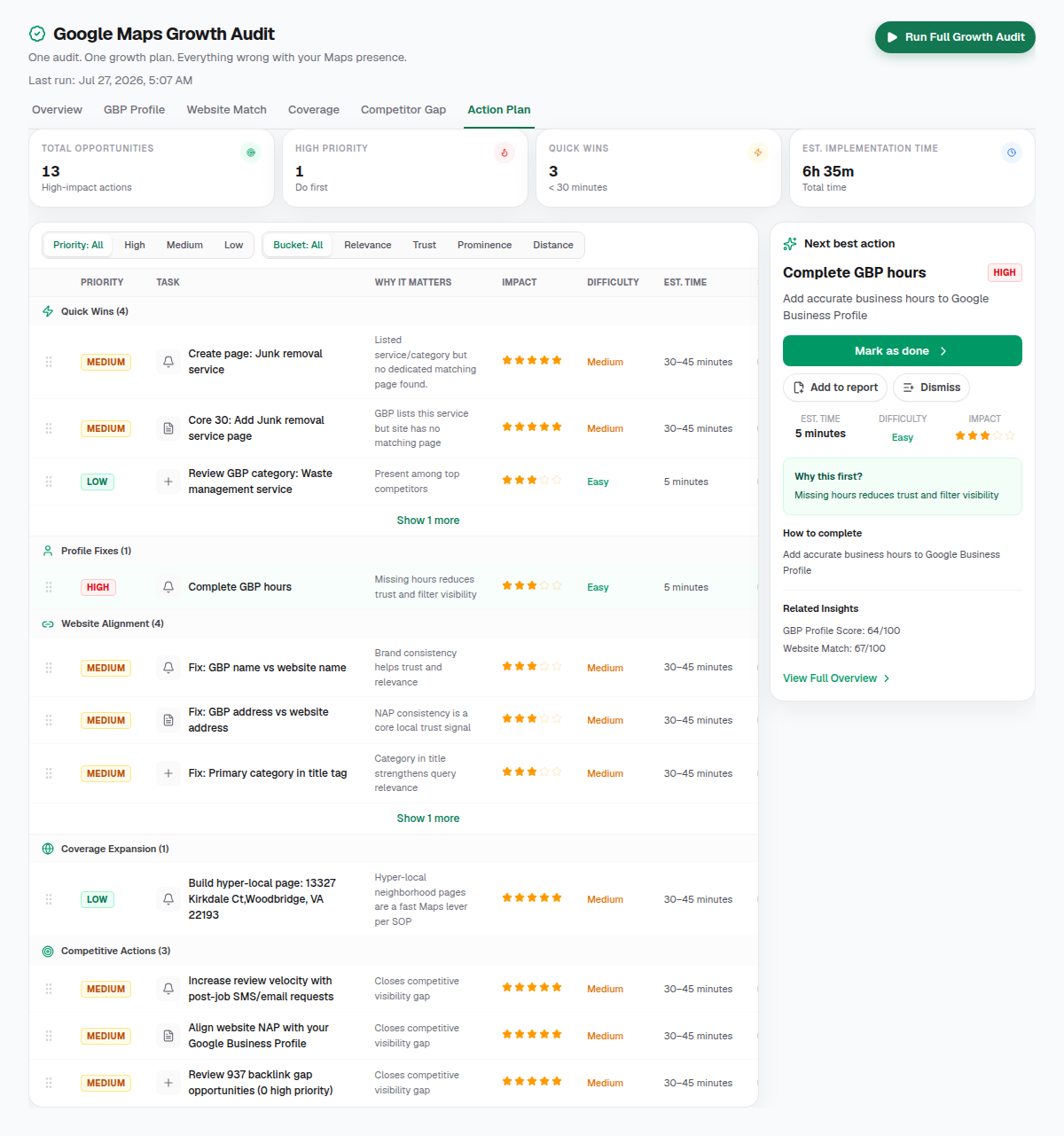Screen dimensions: 1064x1136
Task: Click the Why this first? info box
Action: point(903,486)
